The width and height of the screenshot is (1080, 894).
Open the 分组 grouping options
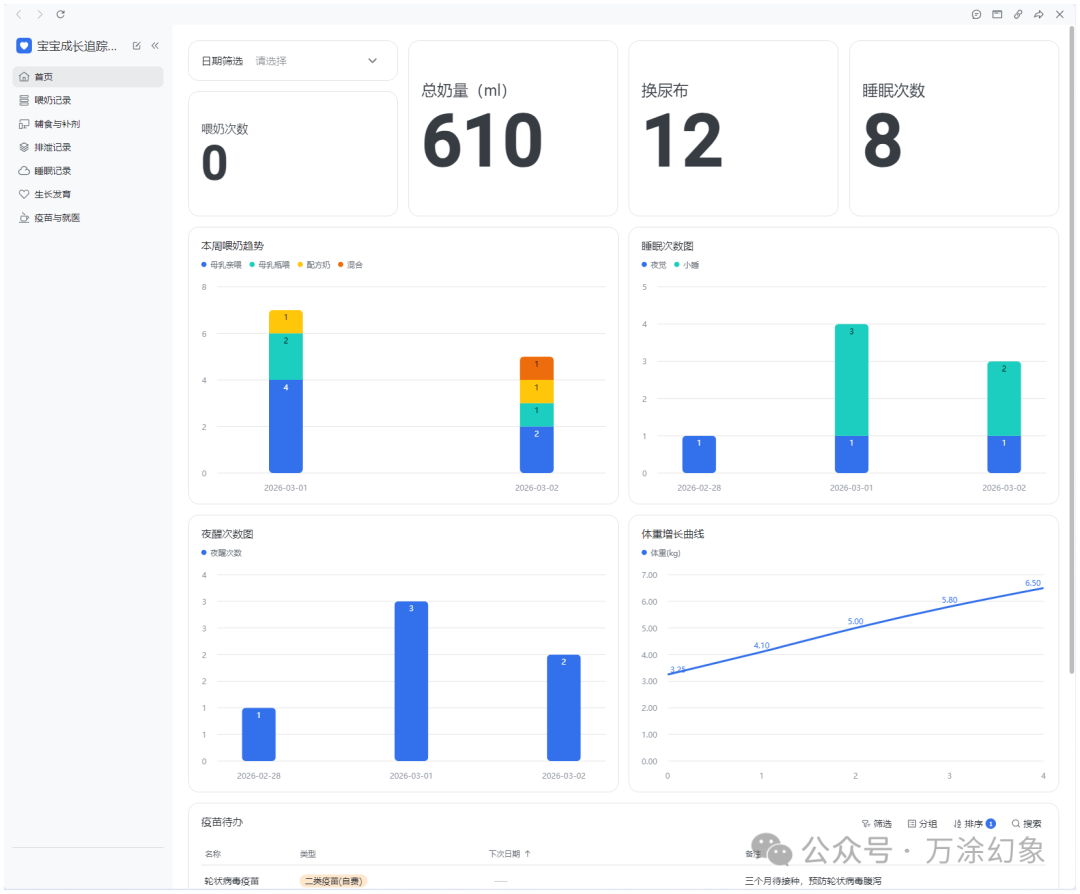coord(922,824)
